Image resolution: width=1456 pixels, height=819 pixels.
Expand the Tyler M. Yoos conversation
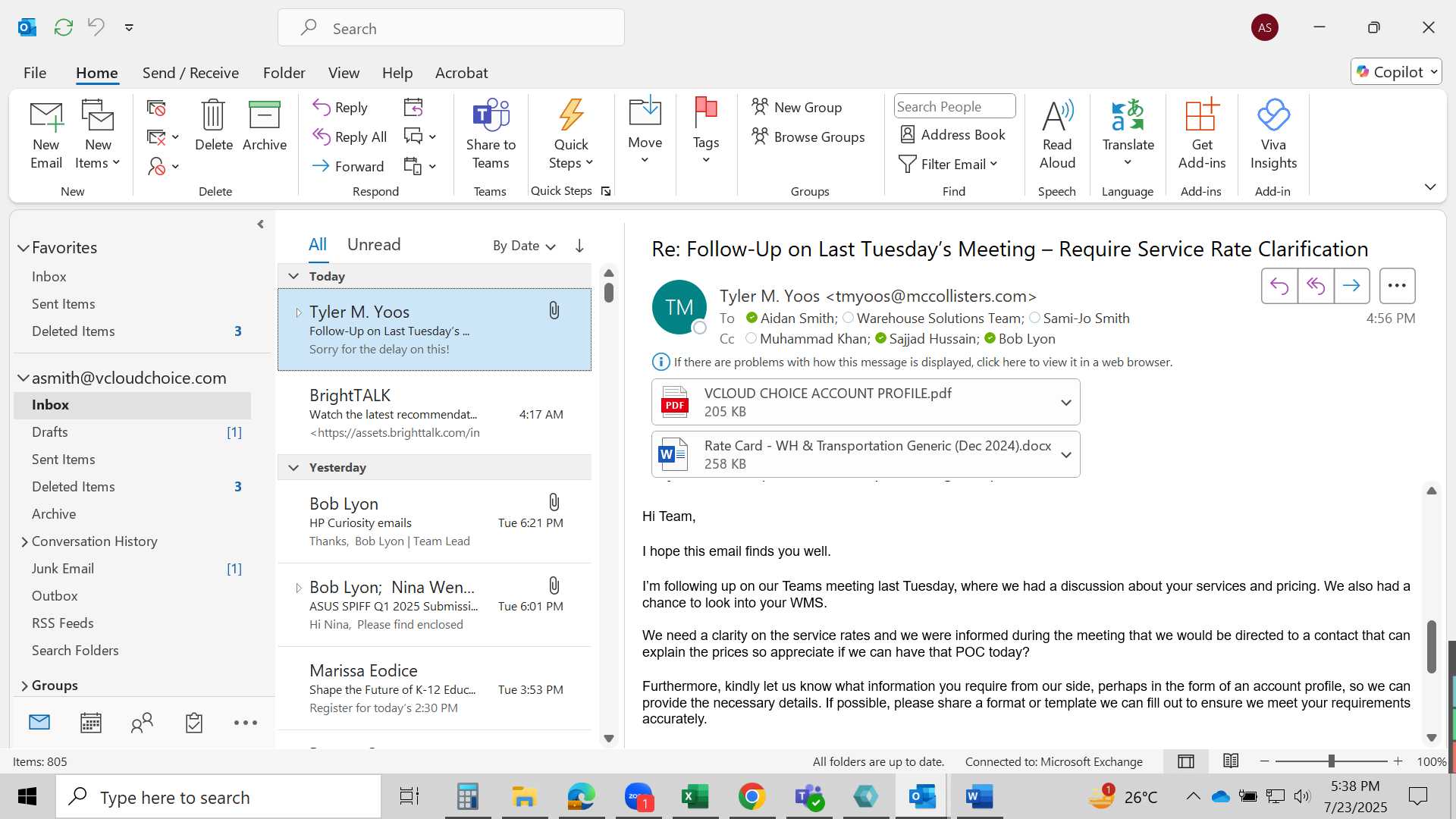(298, 312)
